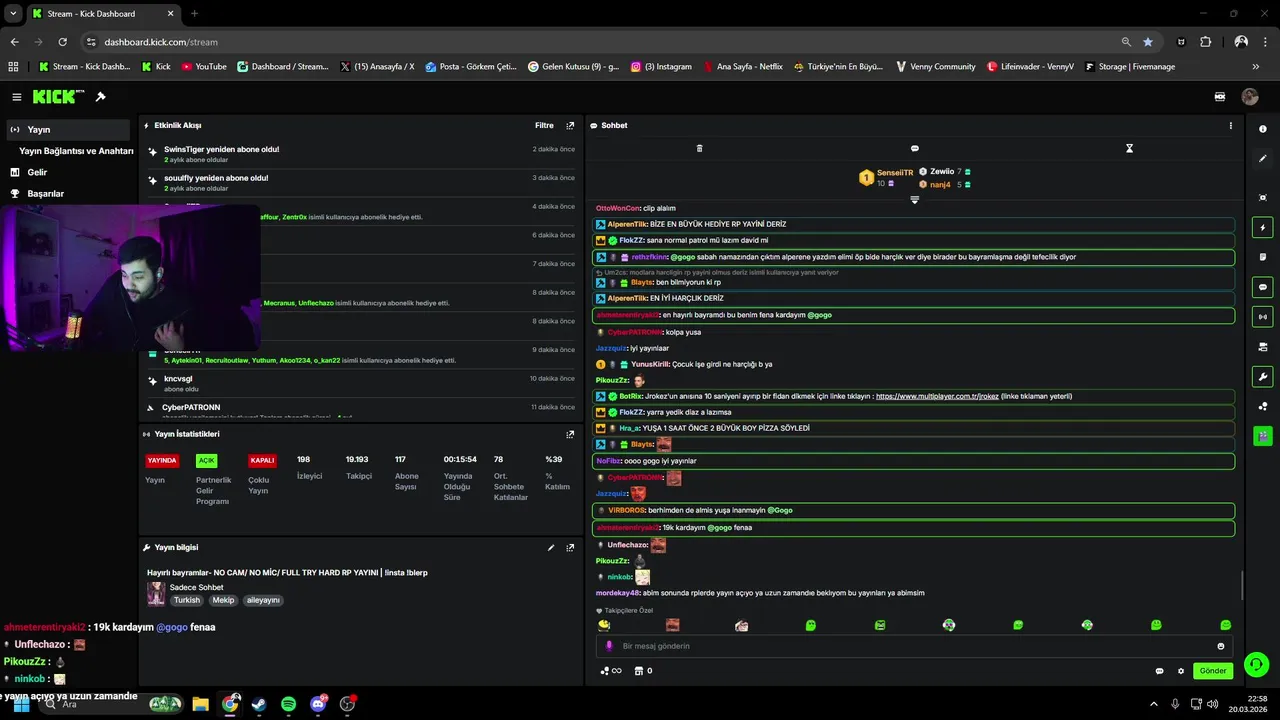Open the emoji picker in message box
The image size is (1280, 720).
[1220, 646]
